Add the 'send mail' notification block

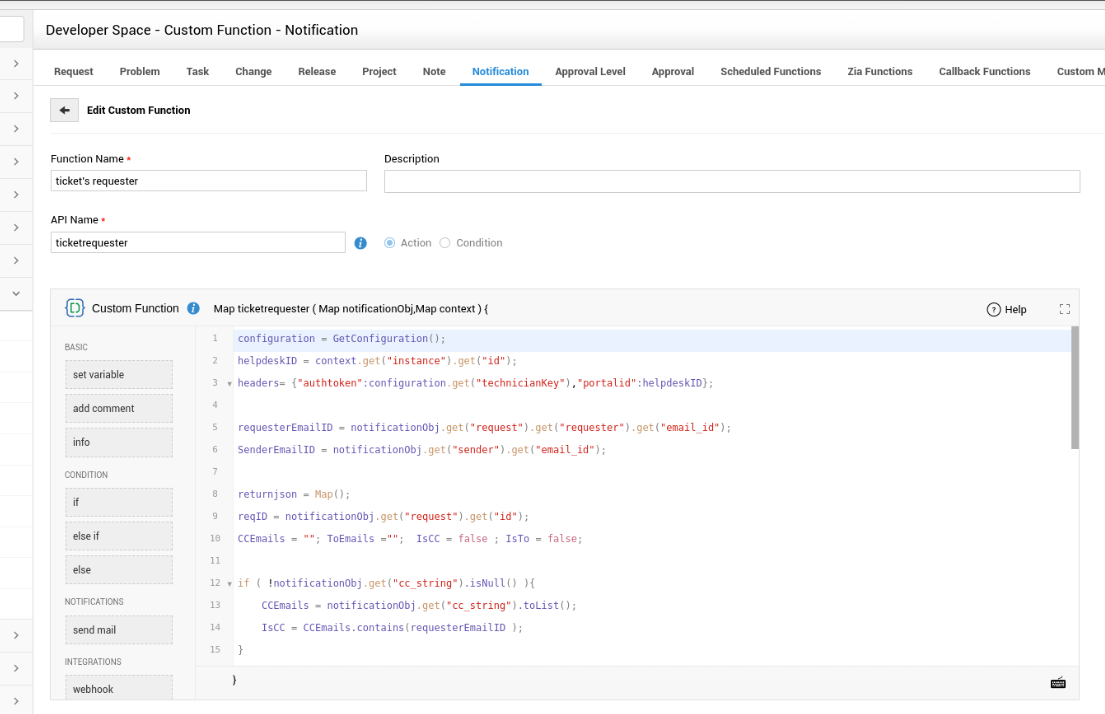click(x=119, y=630)
